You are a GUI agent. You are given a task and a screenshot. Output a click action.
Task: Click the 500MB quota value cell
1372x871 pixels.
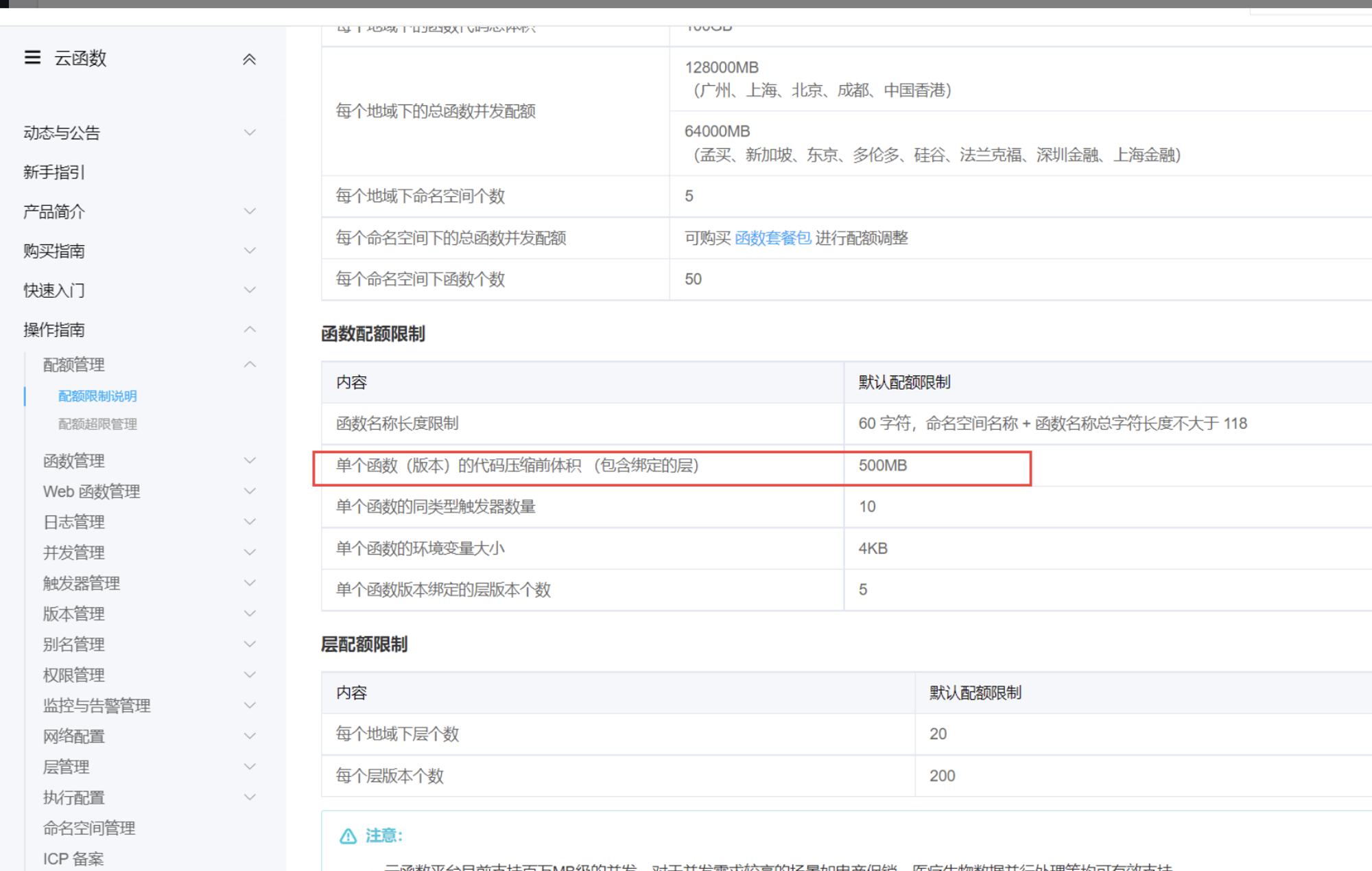[x=883, y=465]
